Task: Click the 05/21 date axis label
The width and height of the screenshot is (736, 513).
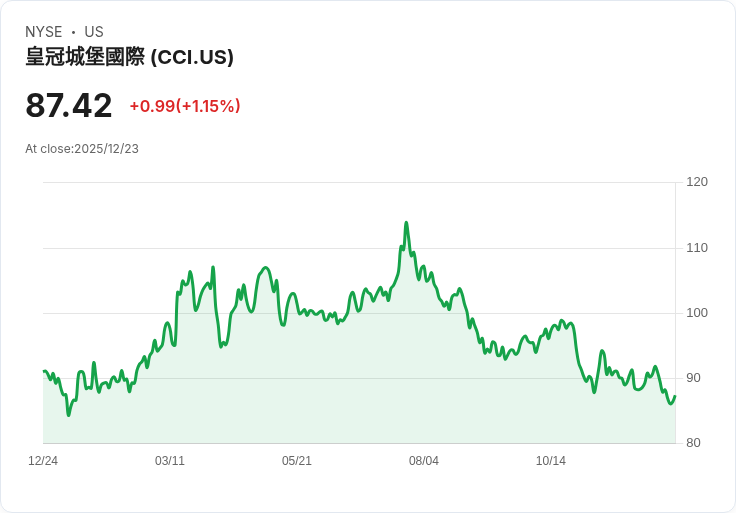Action: pos(297,461)
